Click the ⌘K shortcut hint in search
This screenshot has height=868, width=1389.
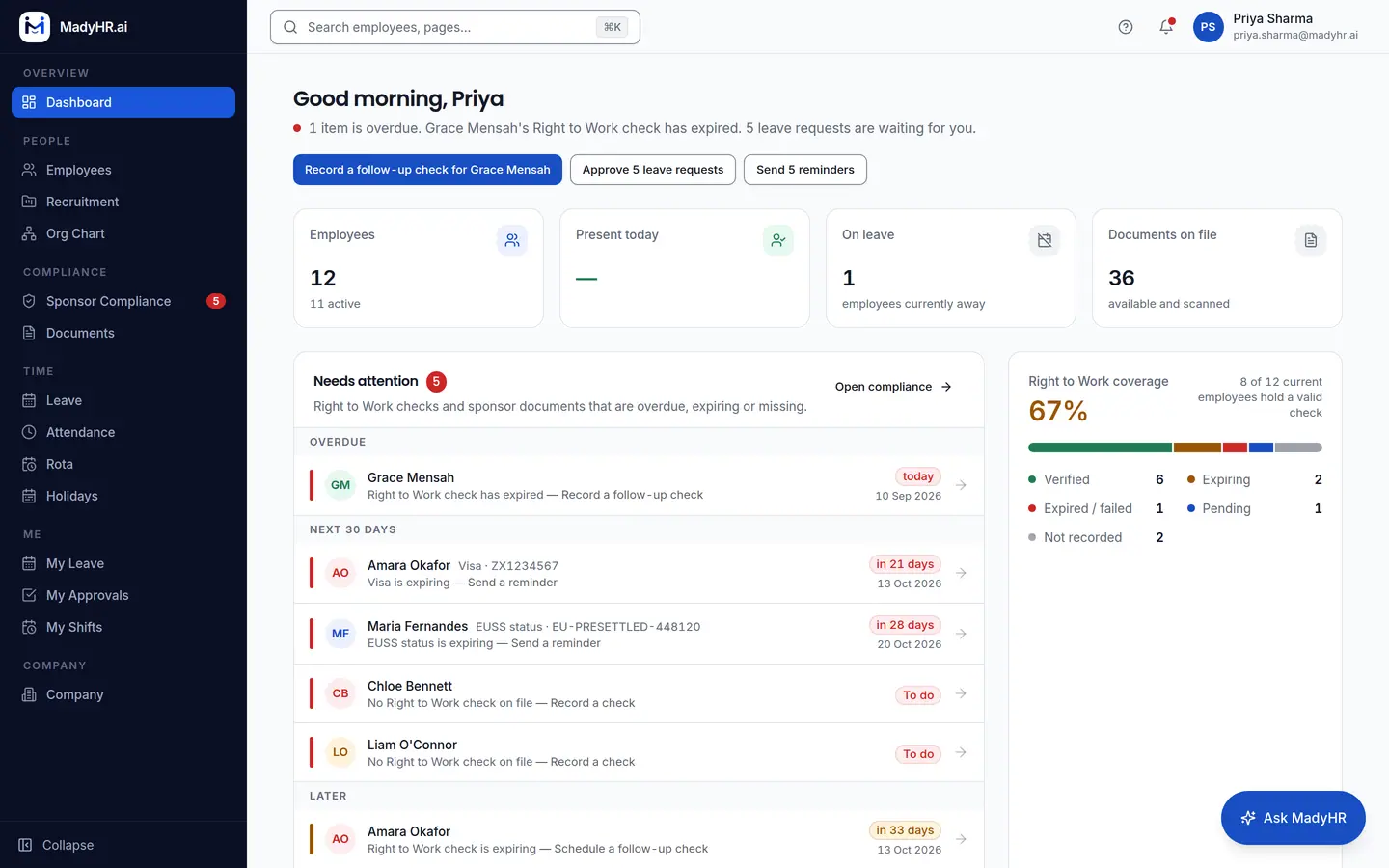[x=613, y=27]
